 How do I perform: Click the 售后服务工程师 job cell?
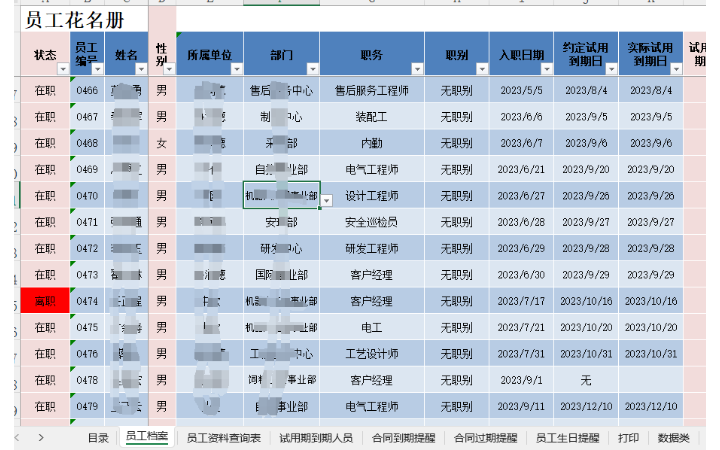pyautogui.click(x=372, y=90)
